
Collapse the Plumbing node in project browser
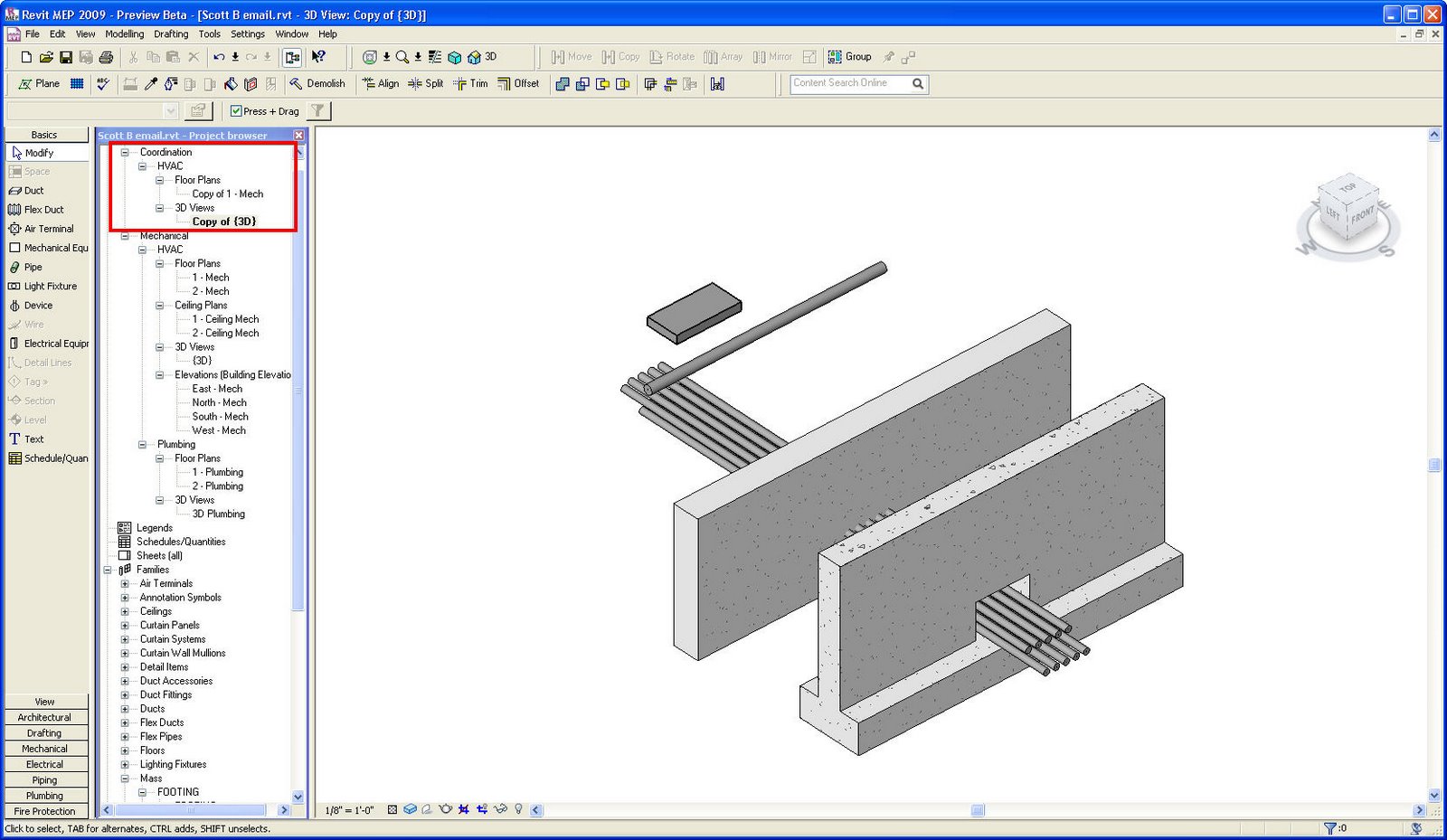(142, 445)
